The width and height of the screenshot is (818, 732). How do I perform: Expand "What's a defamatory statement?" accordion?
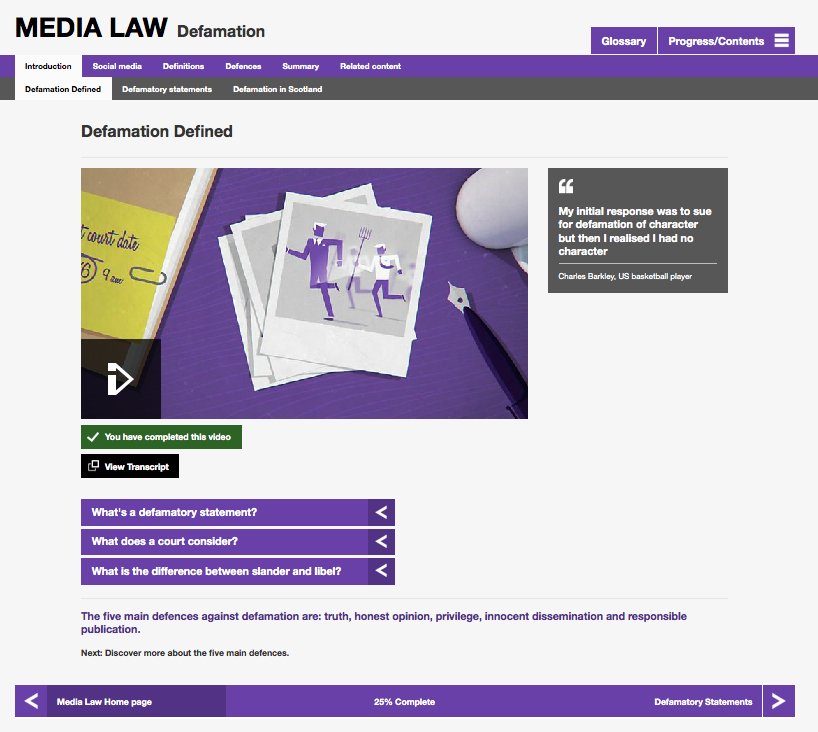pyautogui.click(x=237, y=513)
